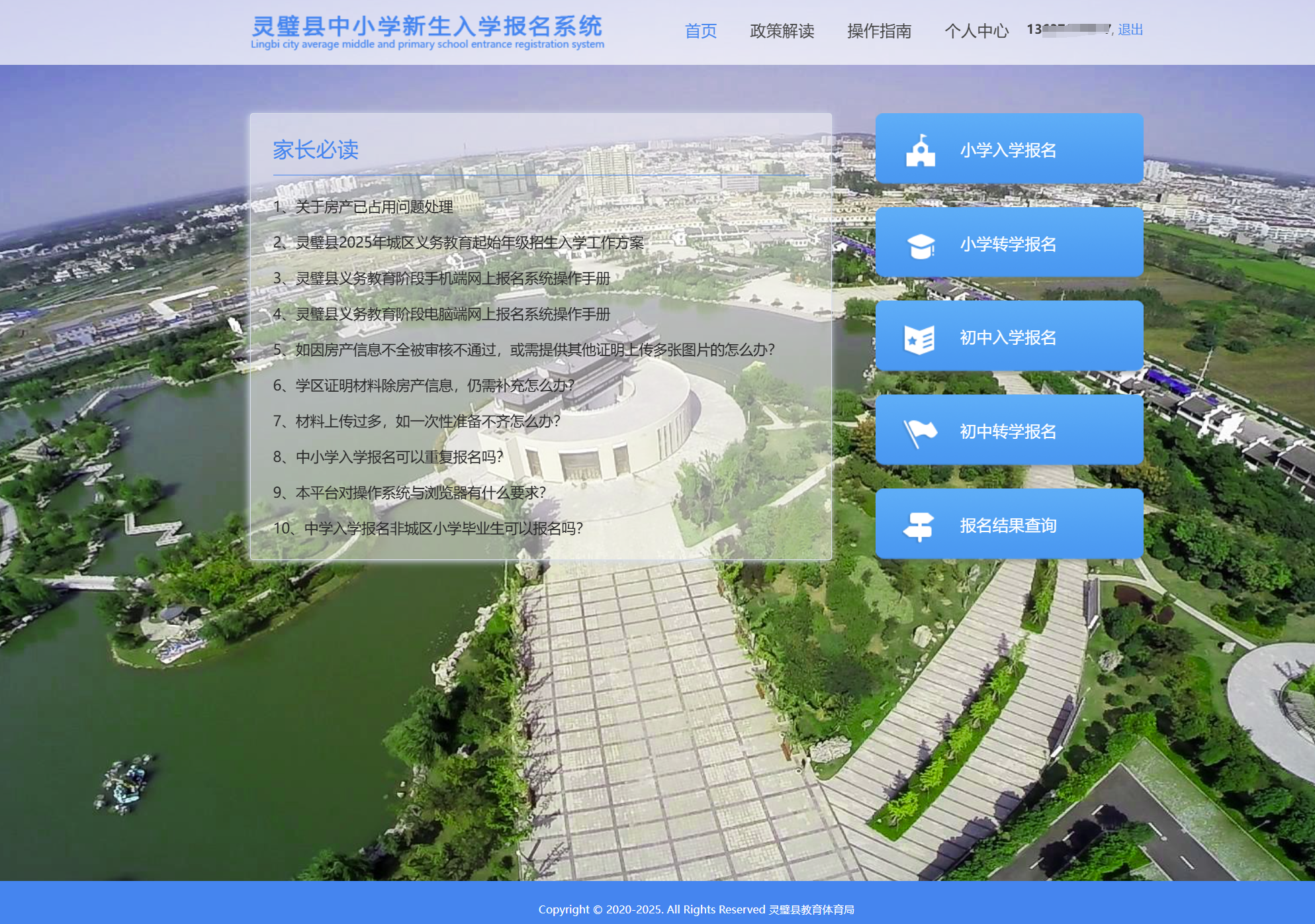Click the school building icon for 小学入学报名
The height and width of the screenshot is (924, 1315).
[x=920, y=150]
